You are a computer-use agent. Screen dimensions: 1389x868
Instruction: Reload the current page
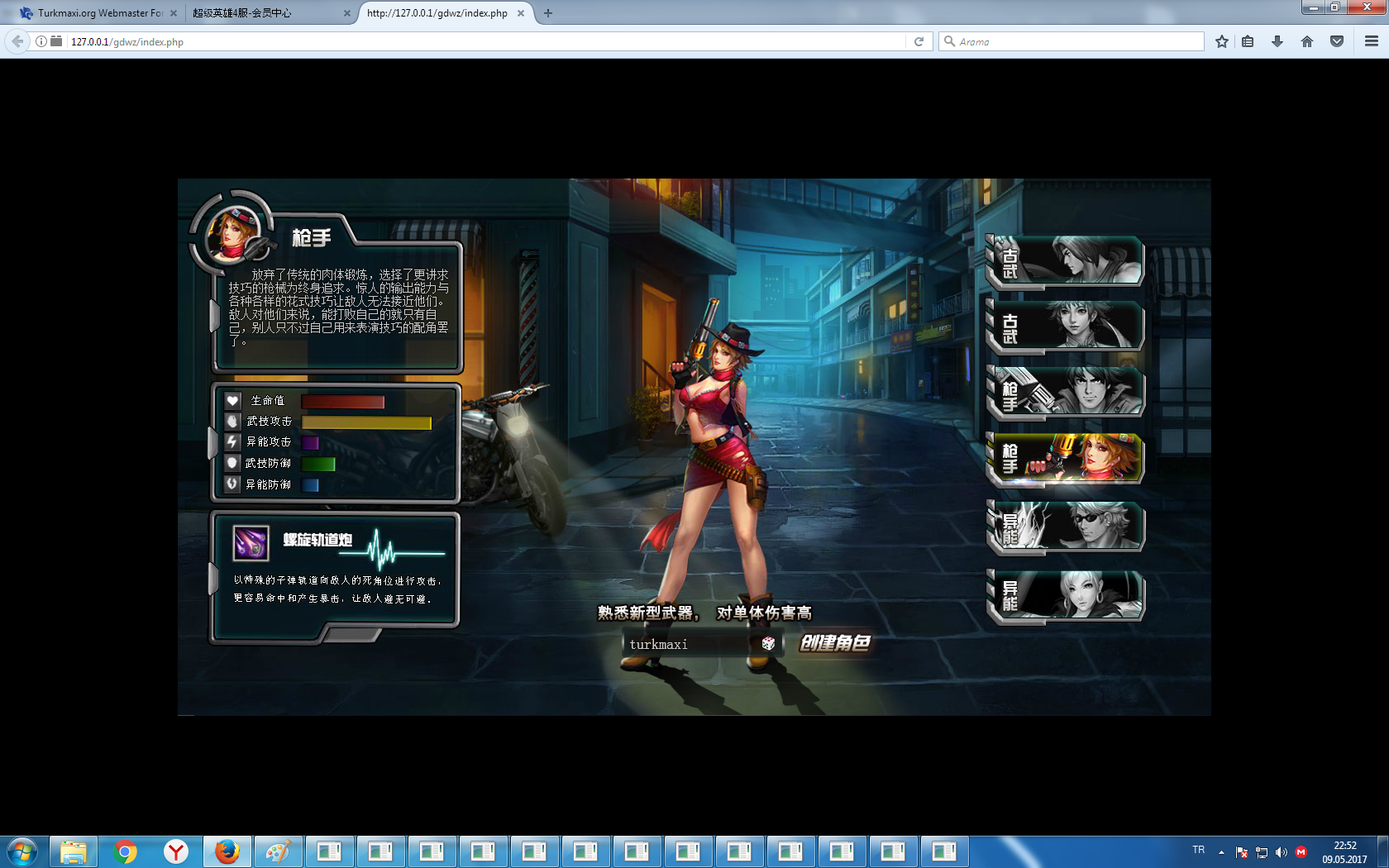pos(919,41)
